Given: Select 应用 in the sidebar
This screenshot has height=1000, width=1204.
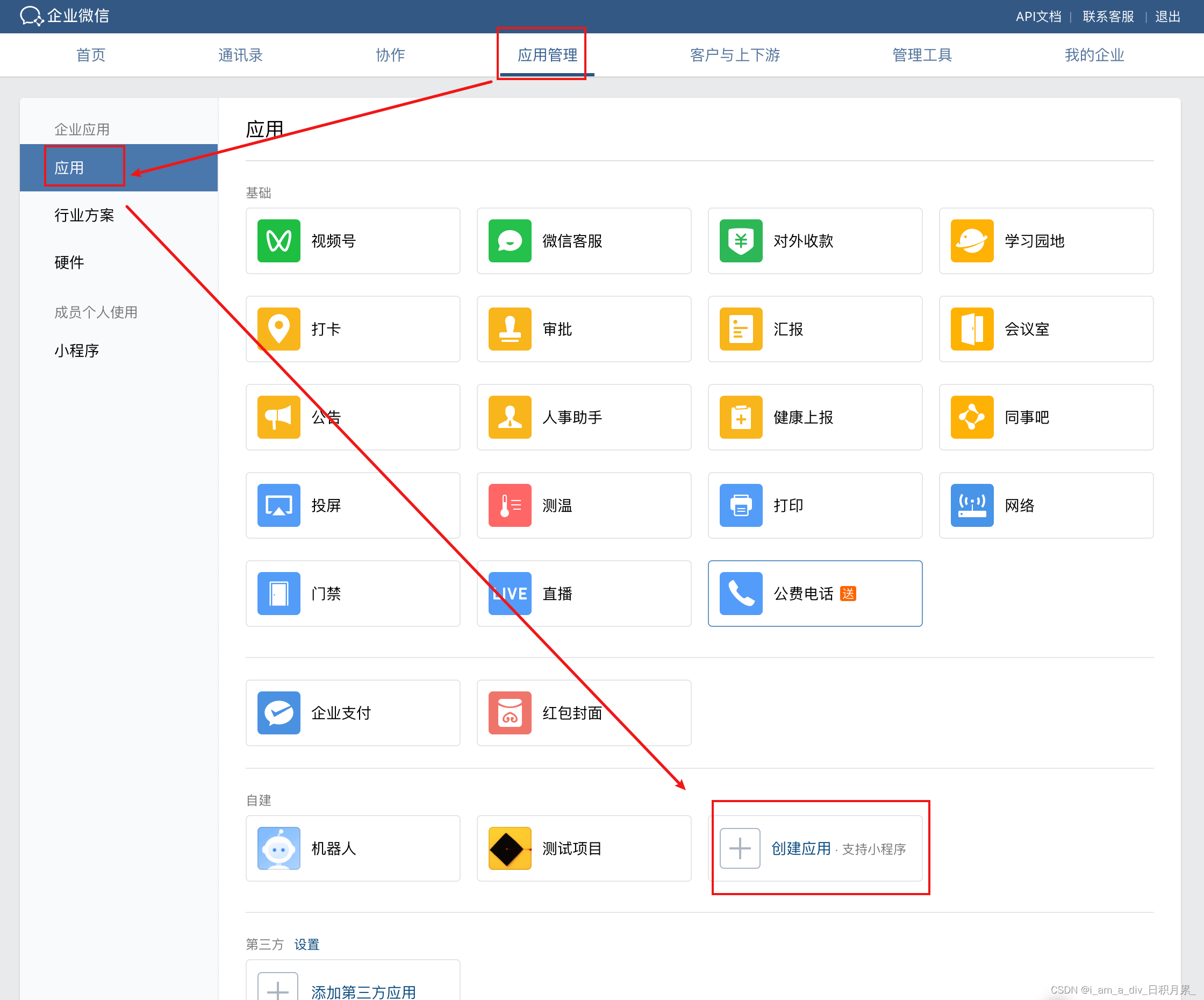Looking at the screenshot, I should tap(119, 167).
